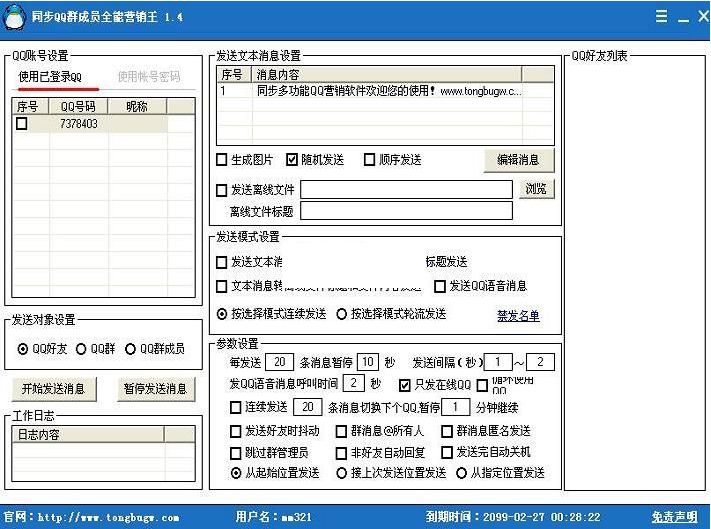Switch to the 使用帐号密码 tab
The image size is (711, 529).
(x=149, y=77)
